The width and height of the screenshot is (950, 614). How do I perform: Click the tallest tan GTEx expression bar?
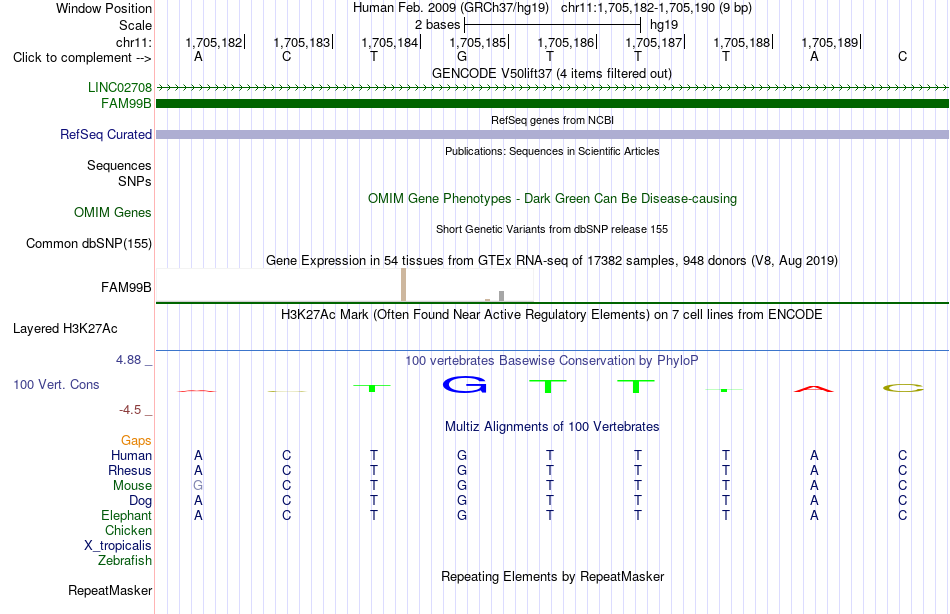pos(404,285)
